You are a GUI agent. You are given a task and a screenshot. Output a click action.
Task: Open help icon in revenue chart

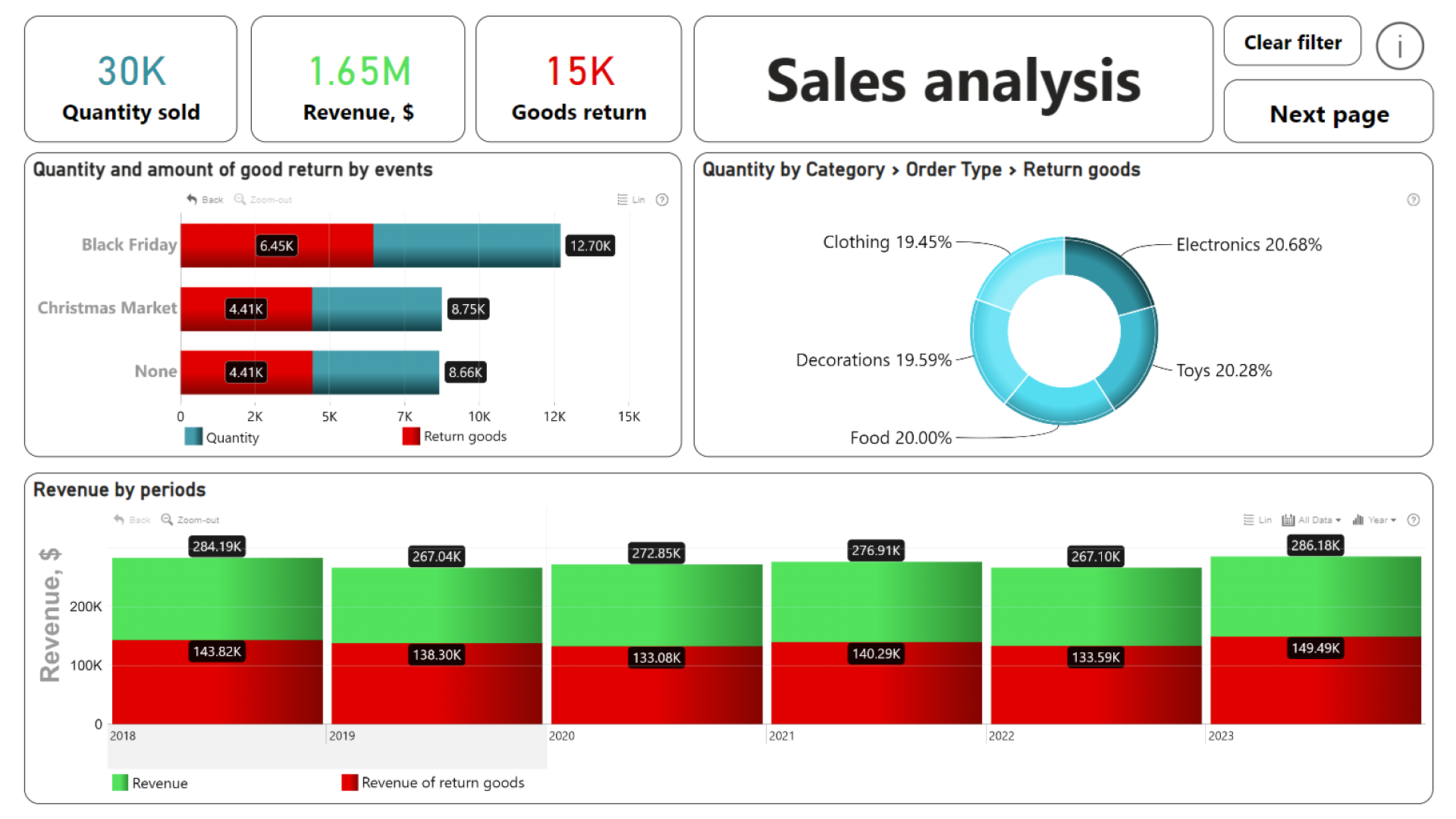1414,519
